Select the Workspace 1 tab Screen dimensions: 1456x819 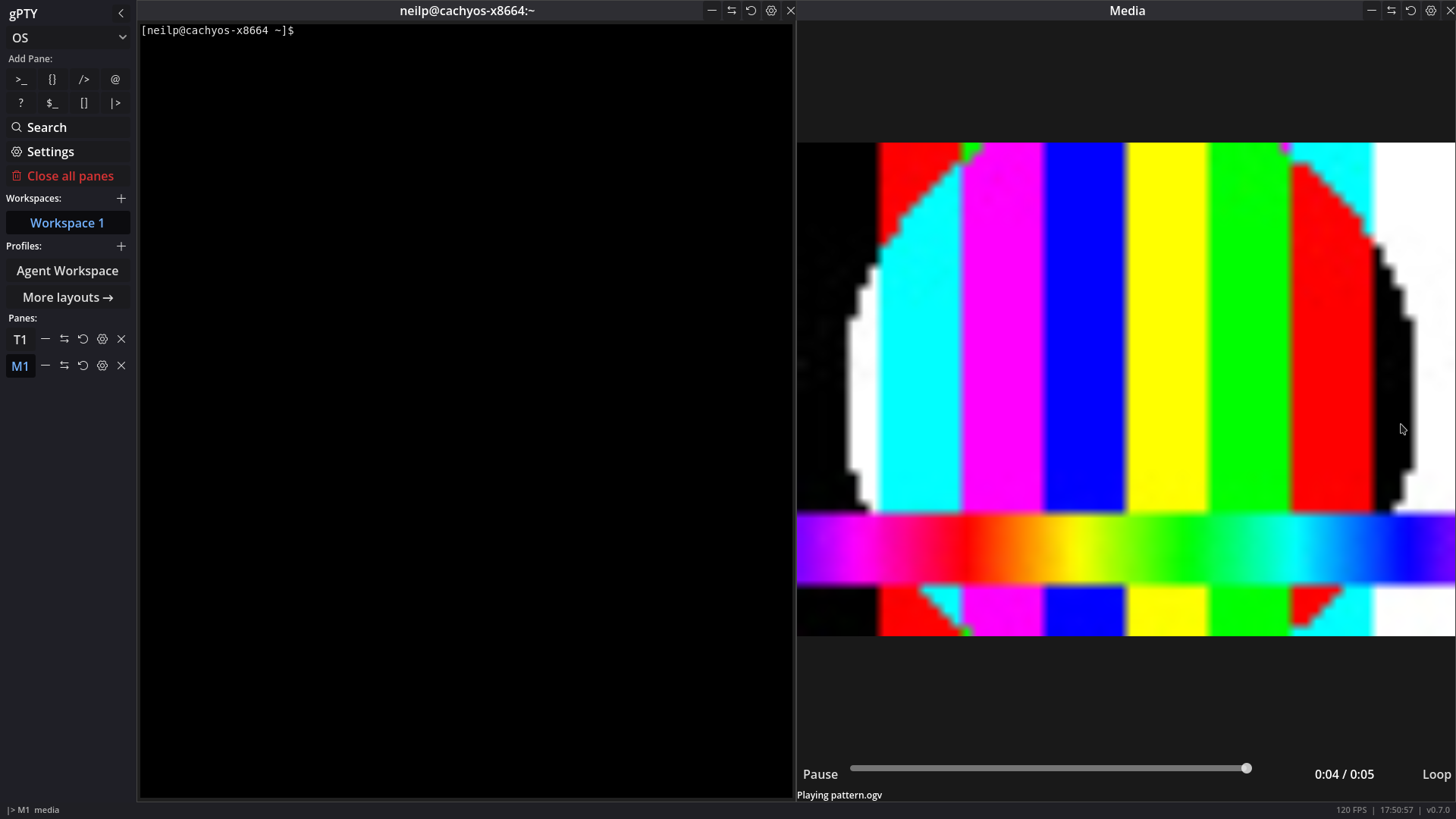(x=68, y=223)
